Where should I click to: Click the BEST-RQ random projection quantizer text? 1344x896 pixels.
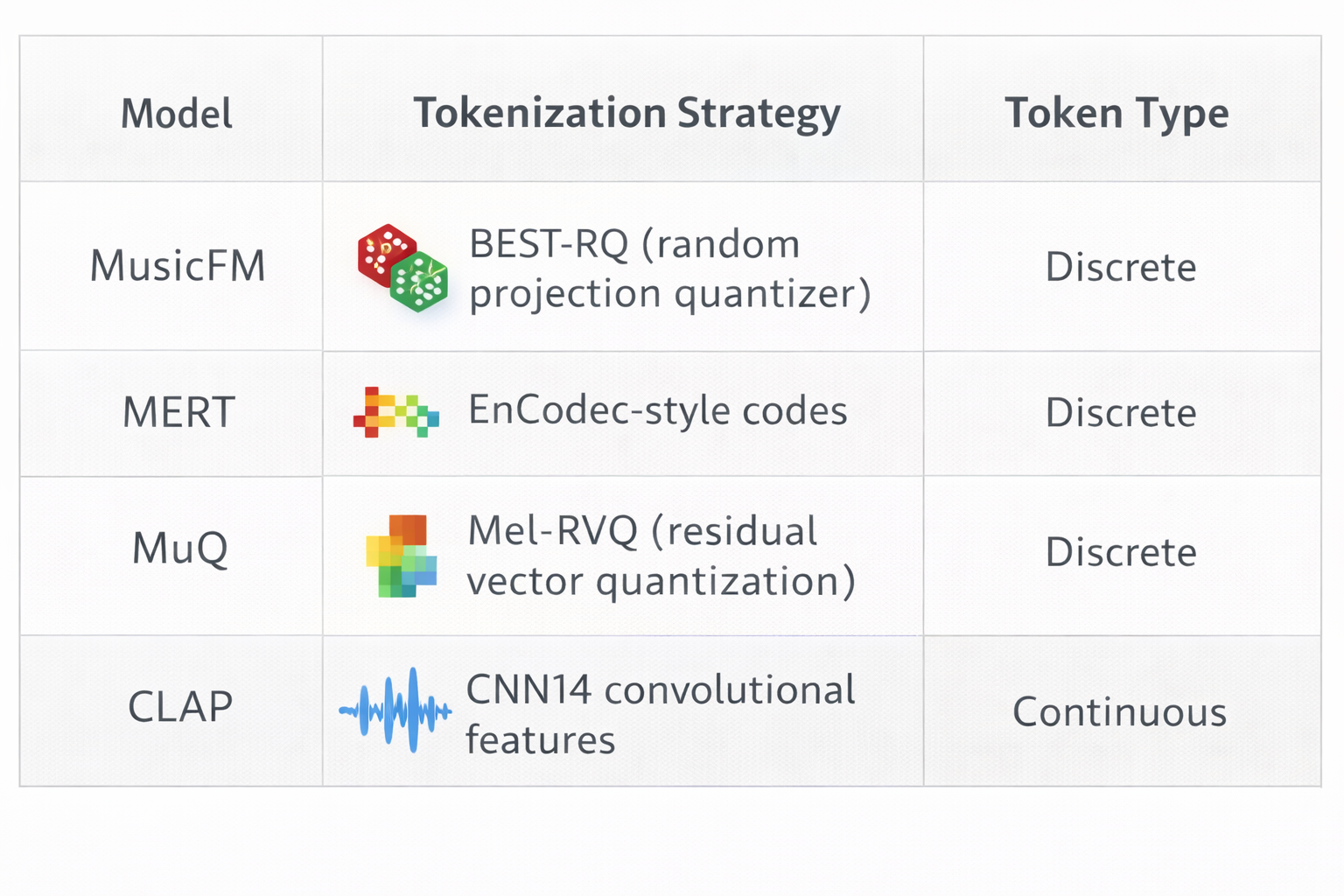point(669,269)
